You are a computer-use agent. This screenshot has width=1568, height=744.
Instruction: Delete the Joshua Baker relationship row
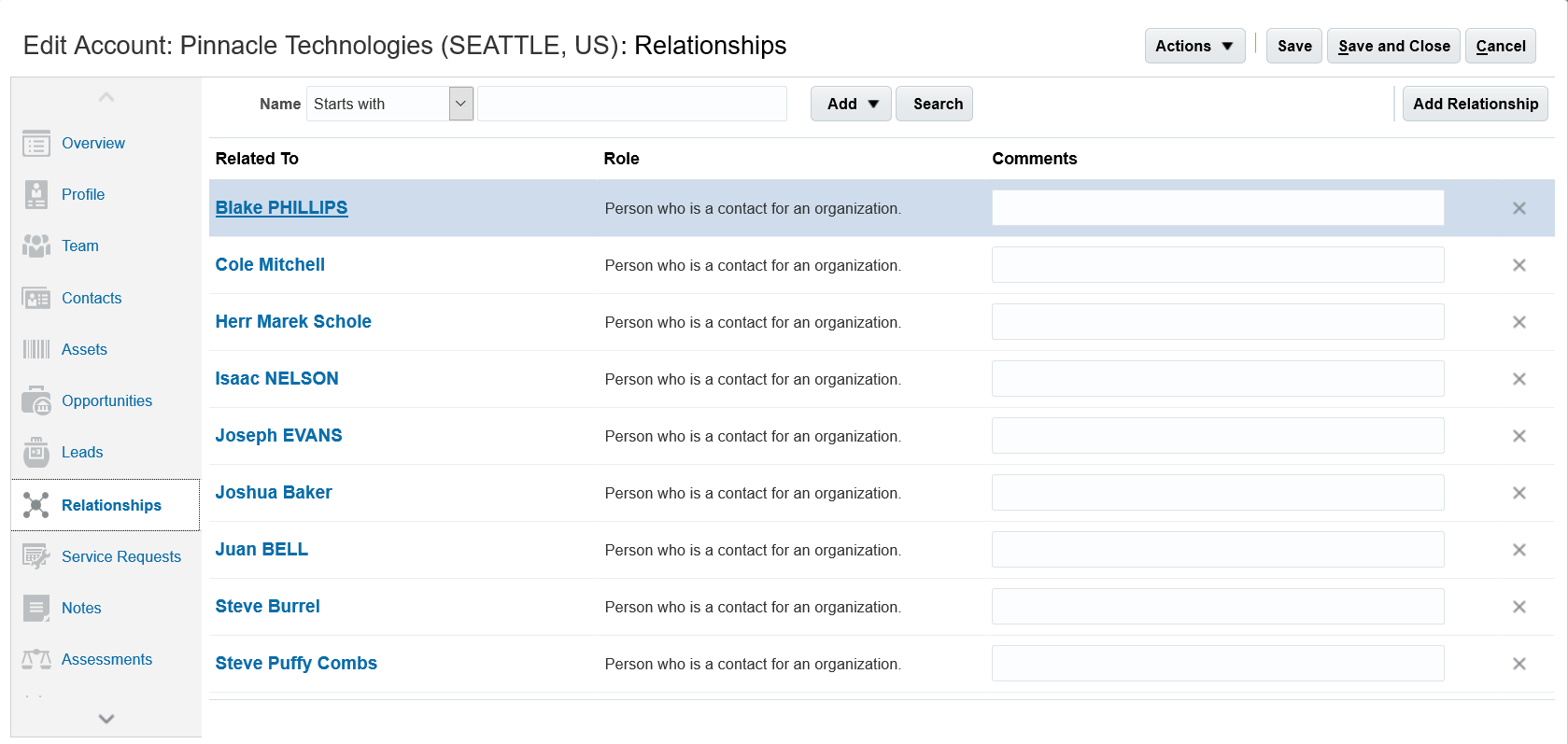coord(1519,493)
